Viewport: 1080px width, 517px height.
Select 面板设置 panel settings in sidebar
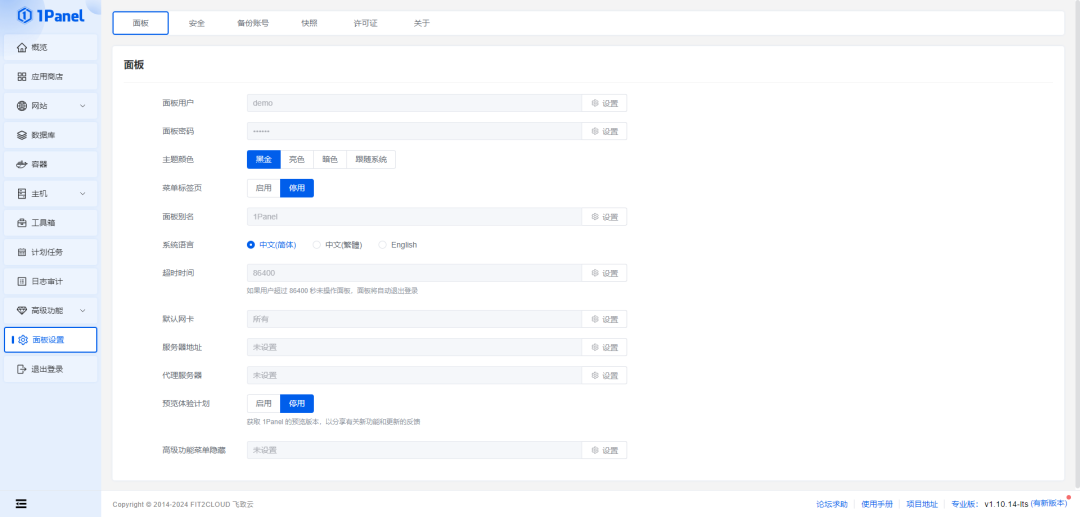point(50,340)
